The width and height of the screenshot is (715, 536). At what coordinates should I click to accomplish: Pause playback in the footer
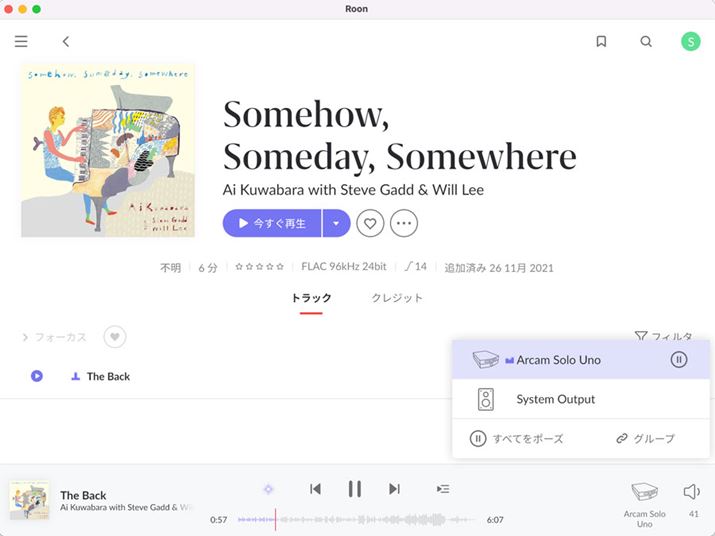click(354, 489)
